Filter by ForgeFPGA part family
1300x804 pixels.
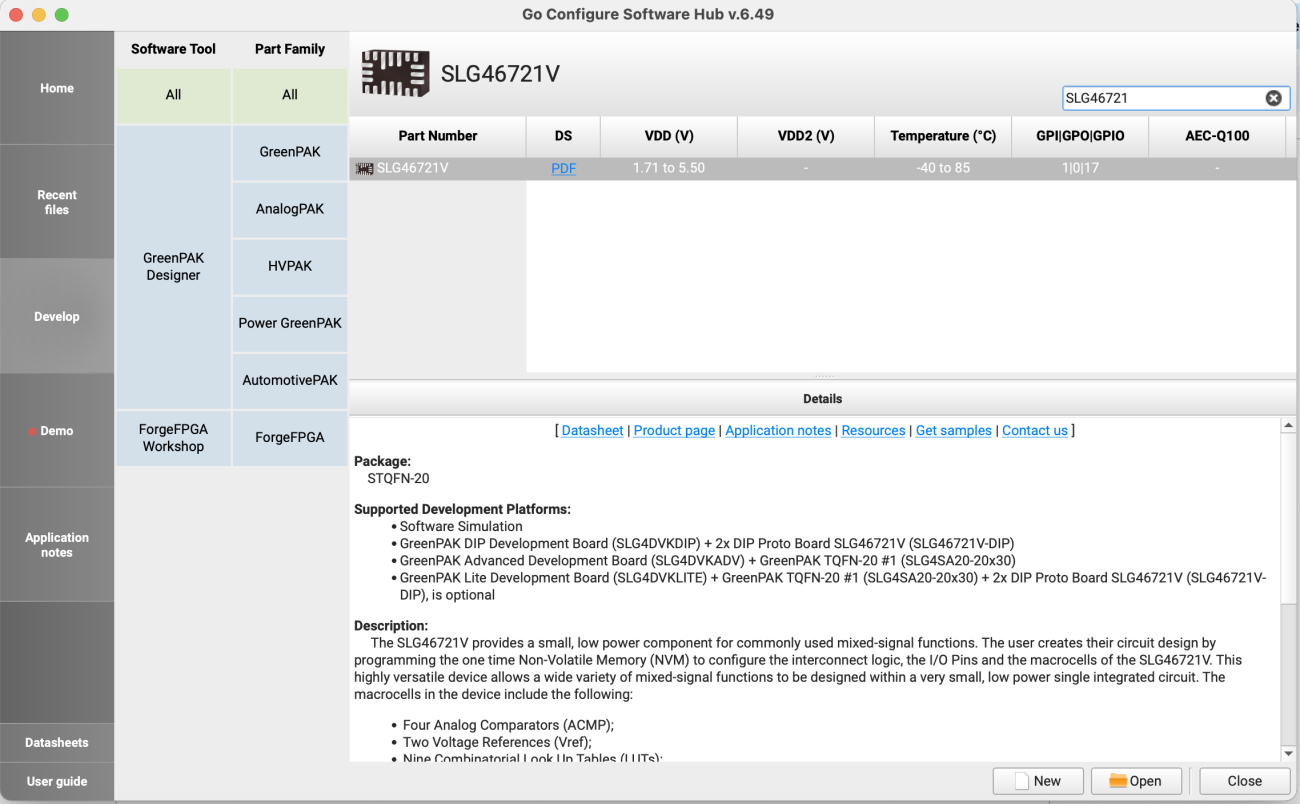pos(290,438)
